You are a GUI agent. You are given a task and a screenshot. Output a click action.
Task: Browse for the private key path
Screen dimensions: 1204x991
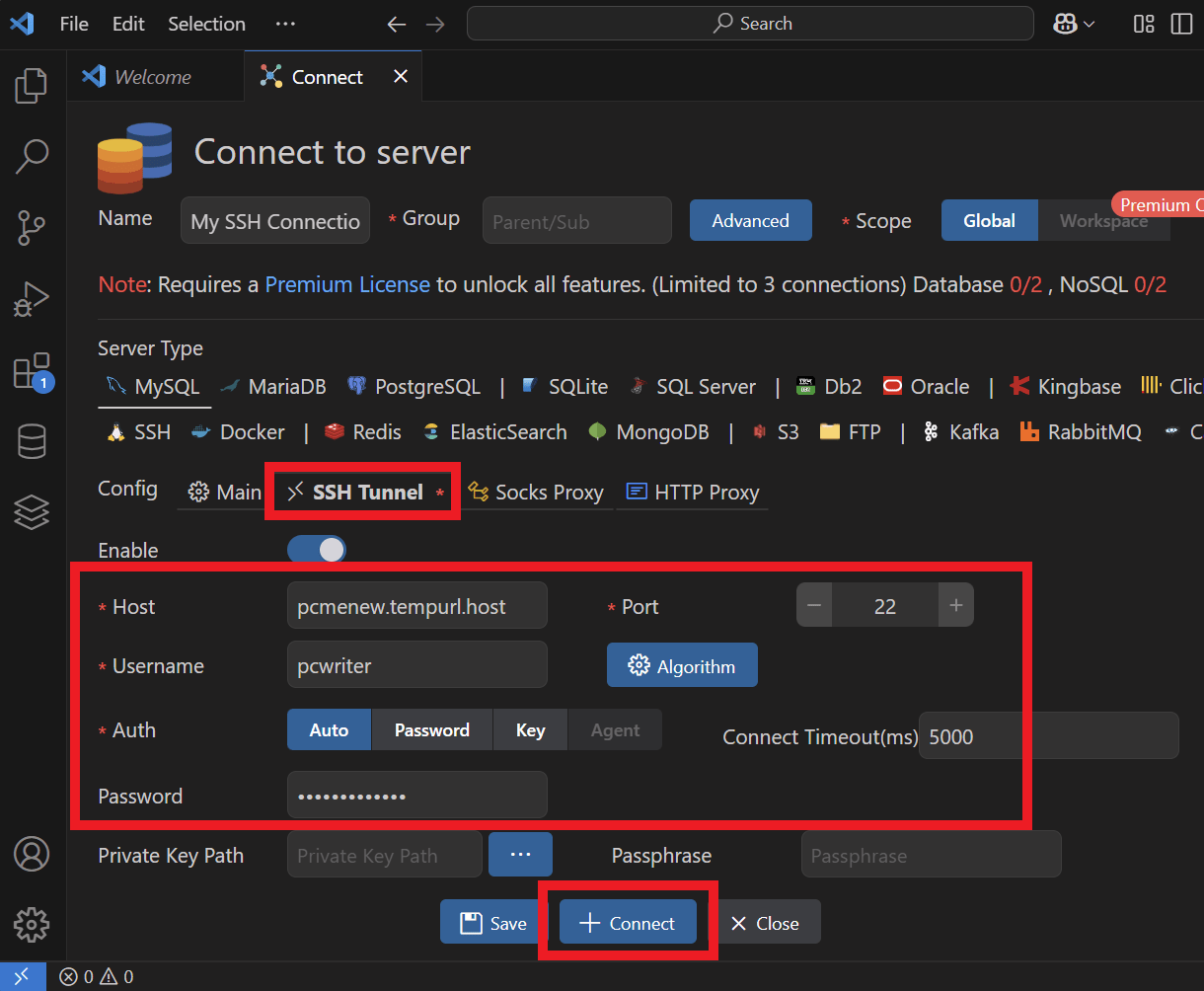click(520, 854)
